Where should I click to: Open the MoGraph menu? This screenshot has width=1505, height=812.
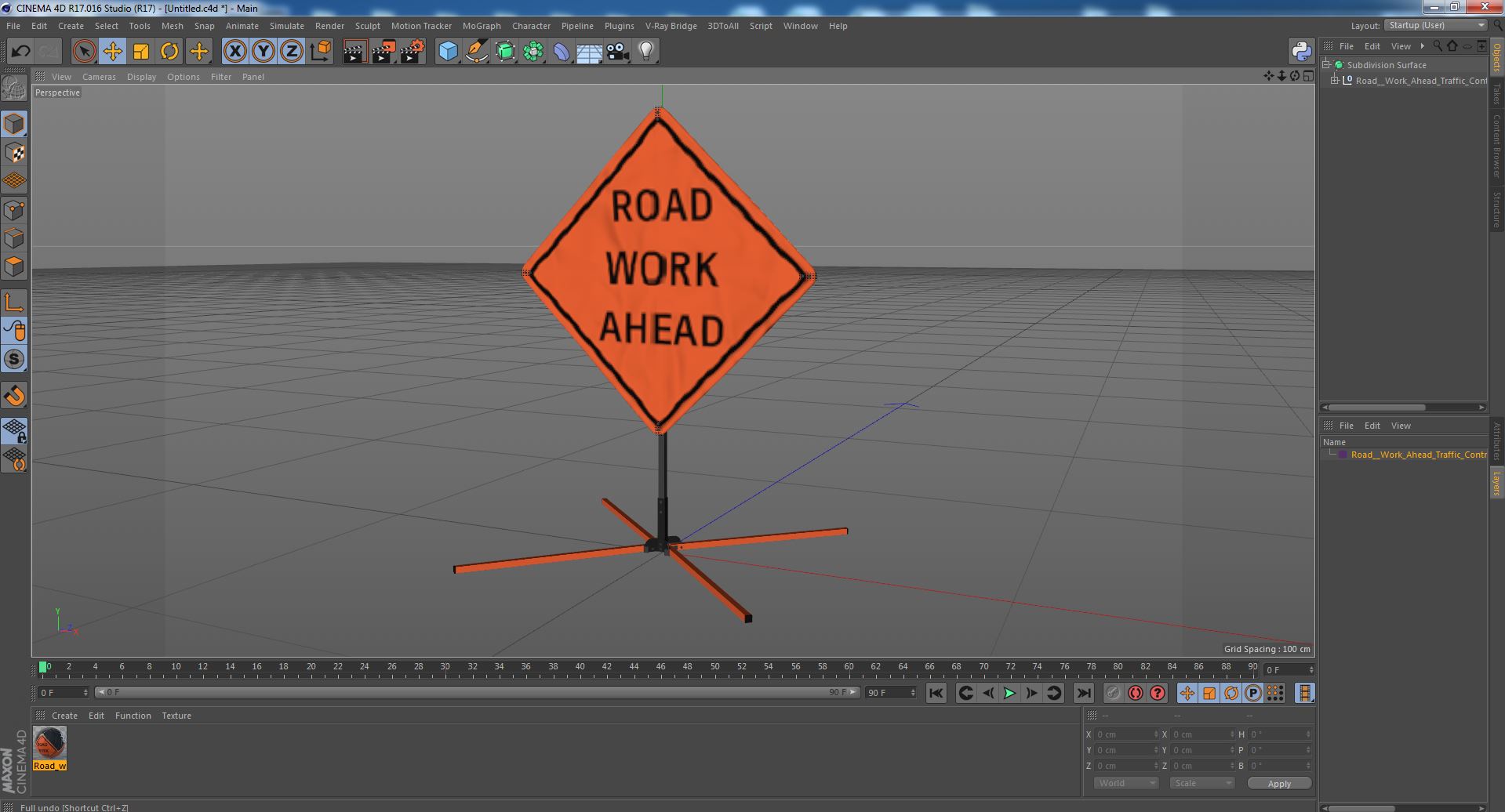point(482,26)
